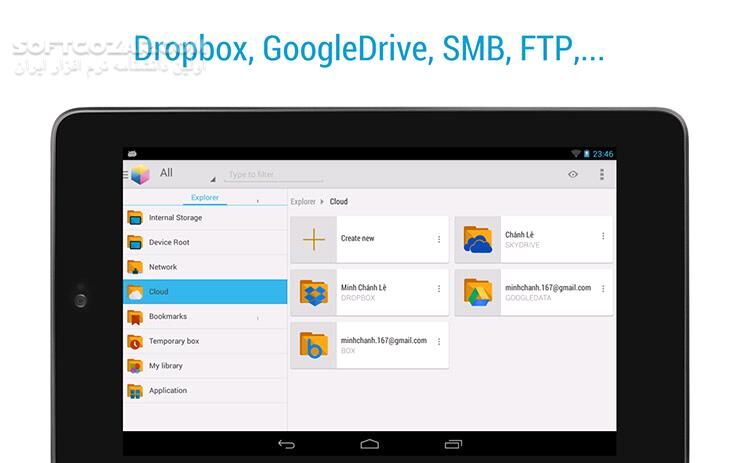
Task: Switch to the Explorer tab
Action: tap(205, 197)
